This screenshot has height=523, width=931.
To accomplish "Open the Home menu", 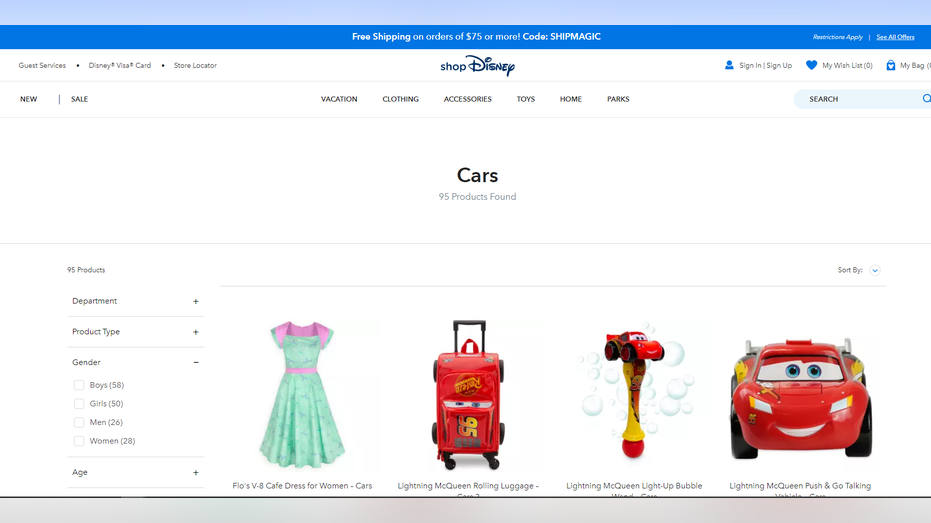I will click(571, 99).
